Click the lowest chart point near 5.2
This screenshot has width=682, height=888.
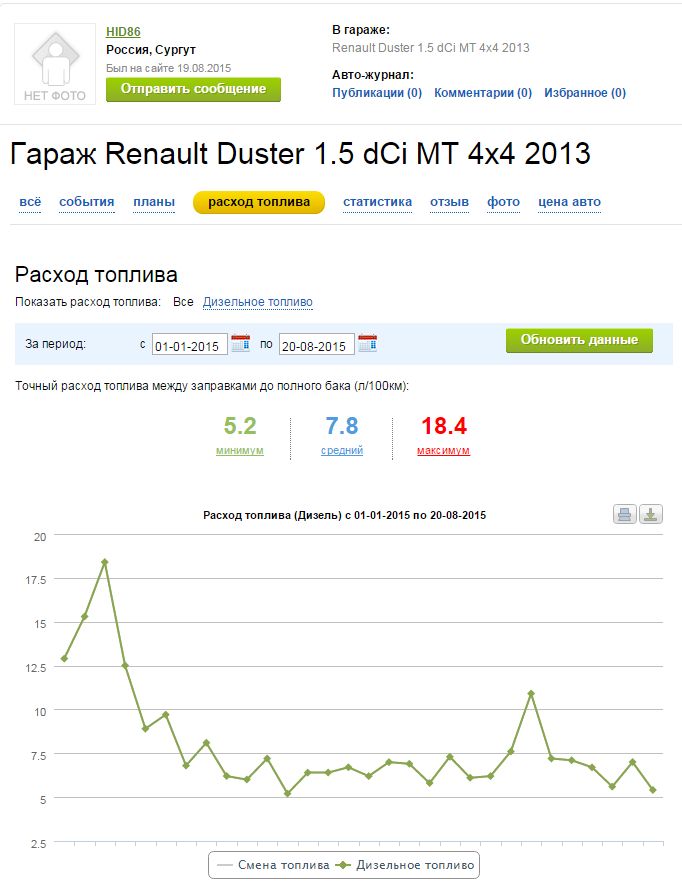click(x=287, y=793)
